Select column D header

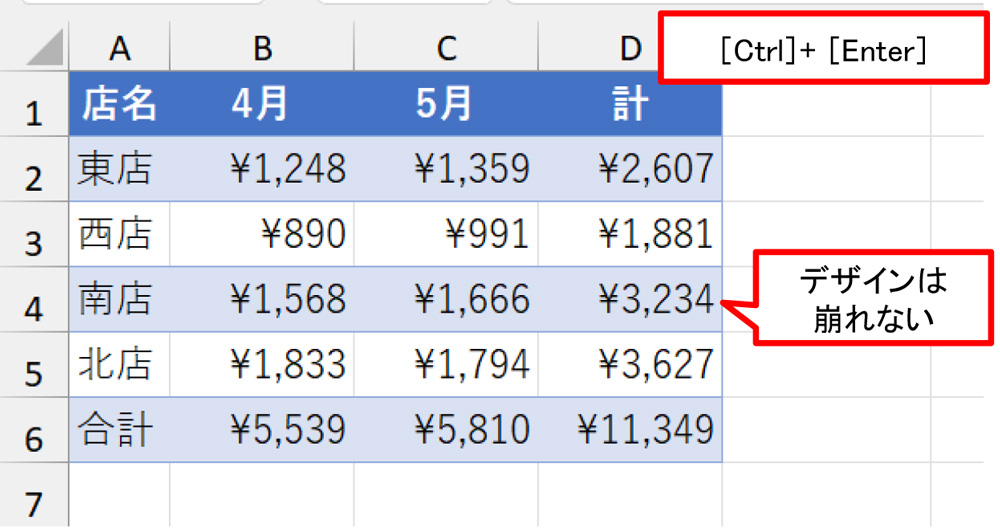pyautogui.click(x=630, y=47)
